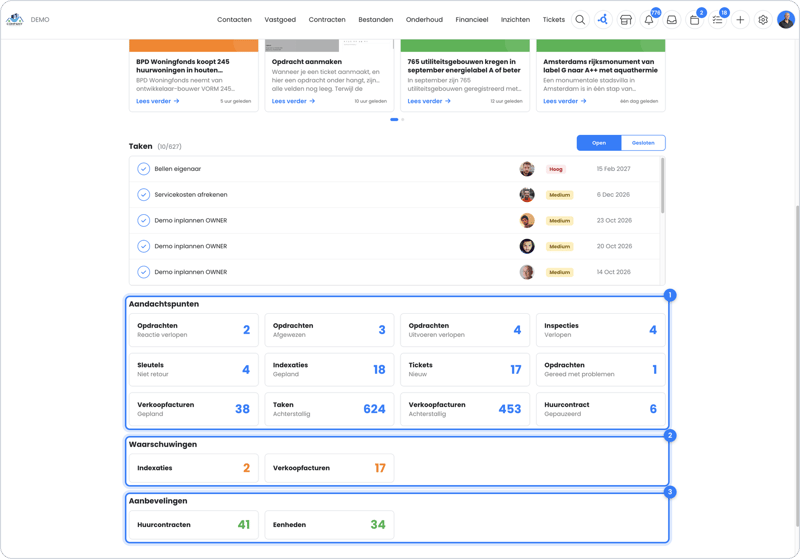Viewport: 800px width, 559px height.
Task: Open the task list icon with badge 18
Action: (x=717, y=20)
